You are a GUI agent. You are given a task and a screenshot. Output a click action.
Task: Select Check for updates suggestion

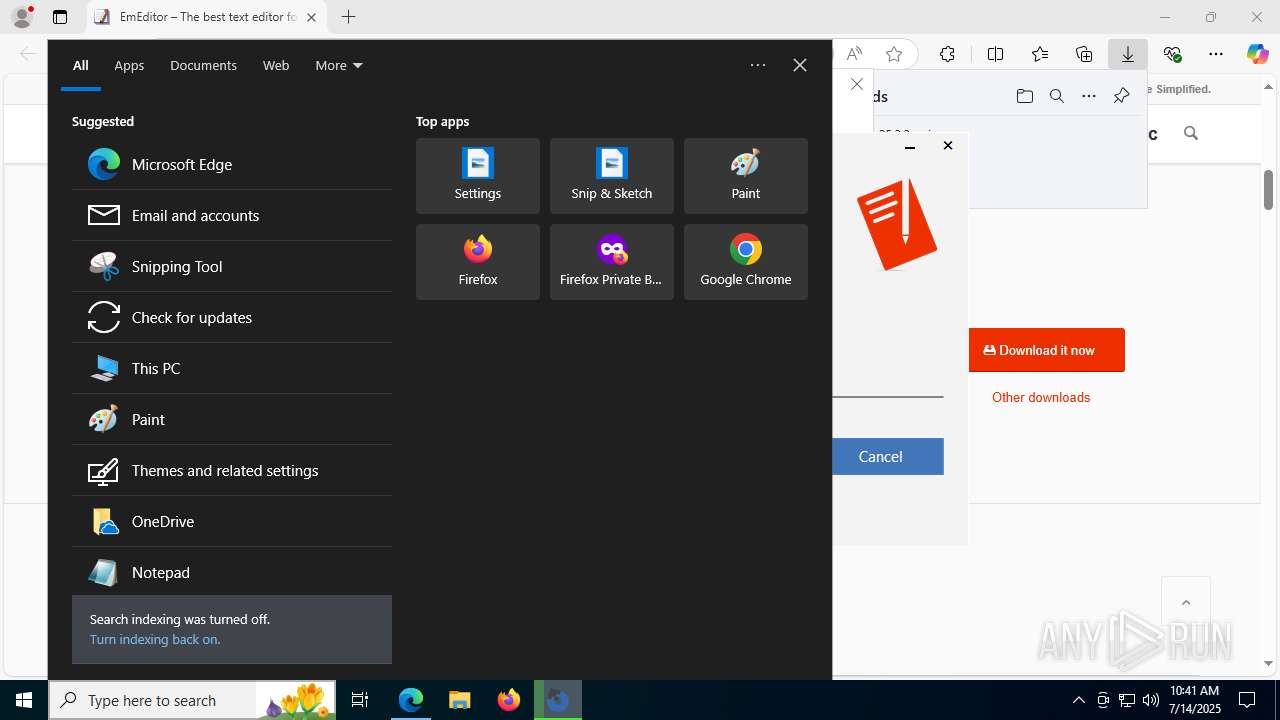pyautogui.click(x=231, y=317)
